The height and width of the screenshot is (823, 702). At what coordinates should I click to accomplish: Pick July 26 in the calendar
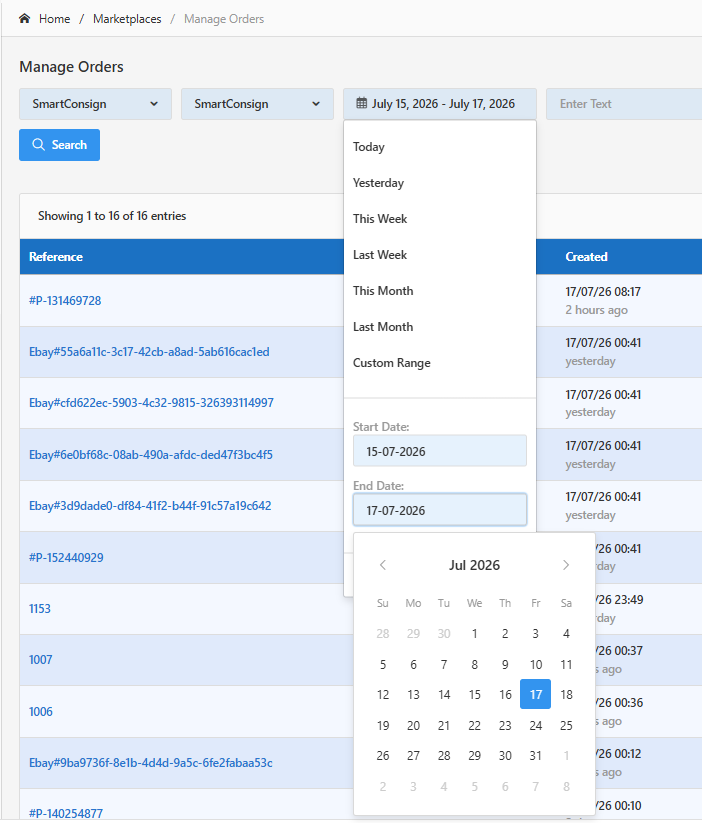[x=383, y=756]
